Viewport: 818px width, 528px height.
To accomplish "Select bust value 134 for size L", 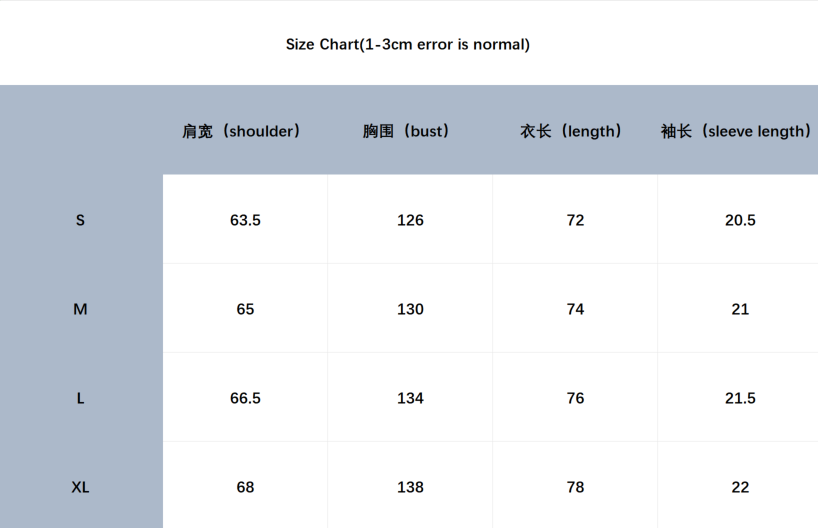I will 410,398.
